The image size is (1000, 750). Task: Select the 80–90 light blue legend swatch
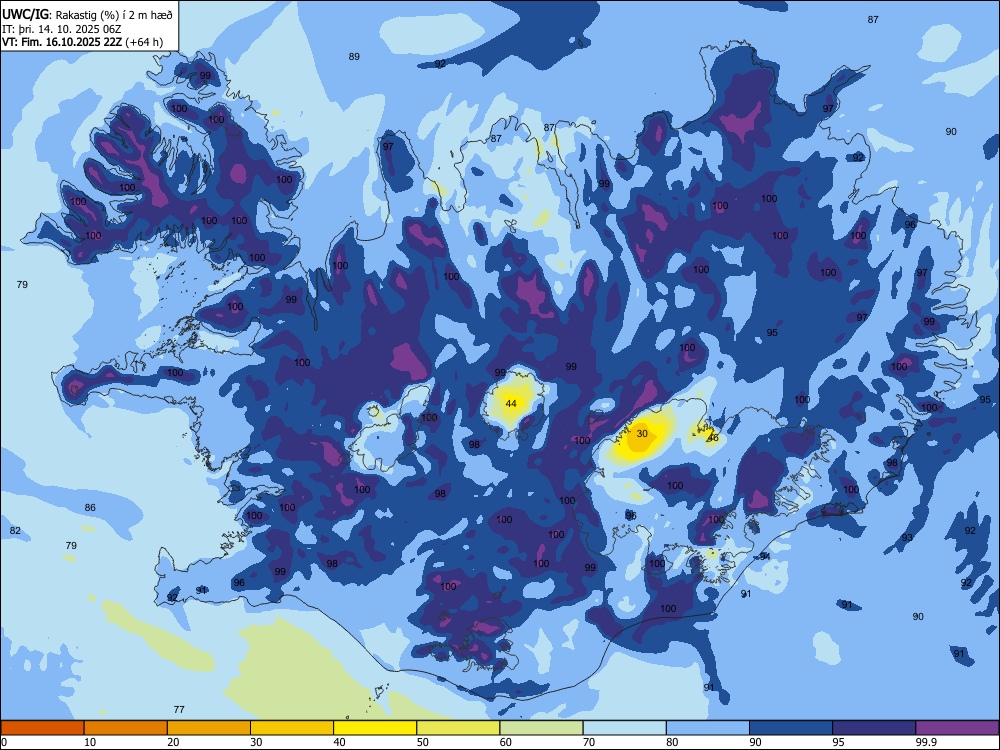[708, 728]
